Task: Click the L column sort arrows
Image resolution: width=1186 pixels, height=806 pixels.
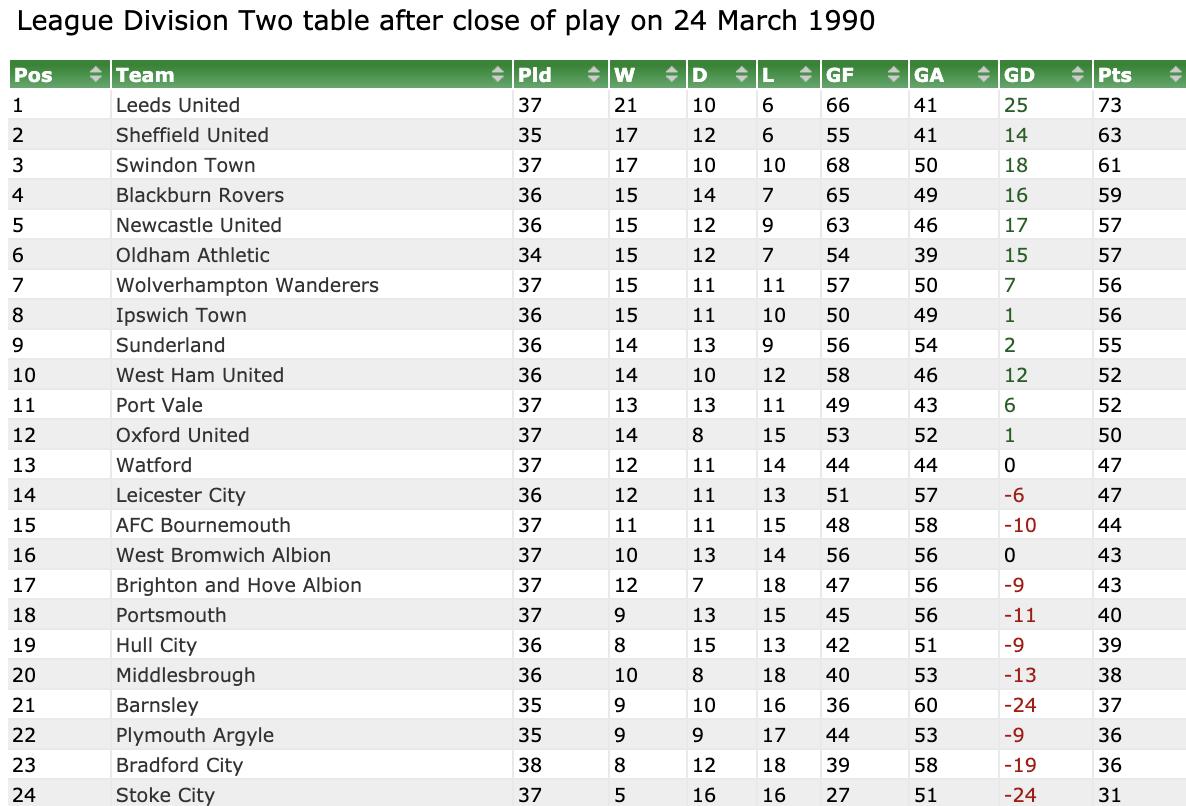Action: coord(806,74)
